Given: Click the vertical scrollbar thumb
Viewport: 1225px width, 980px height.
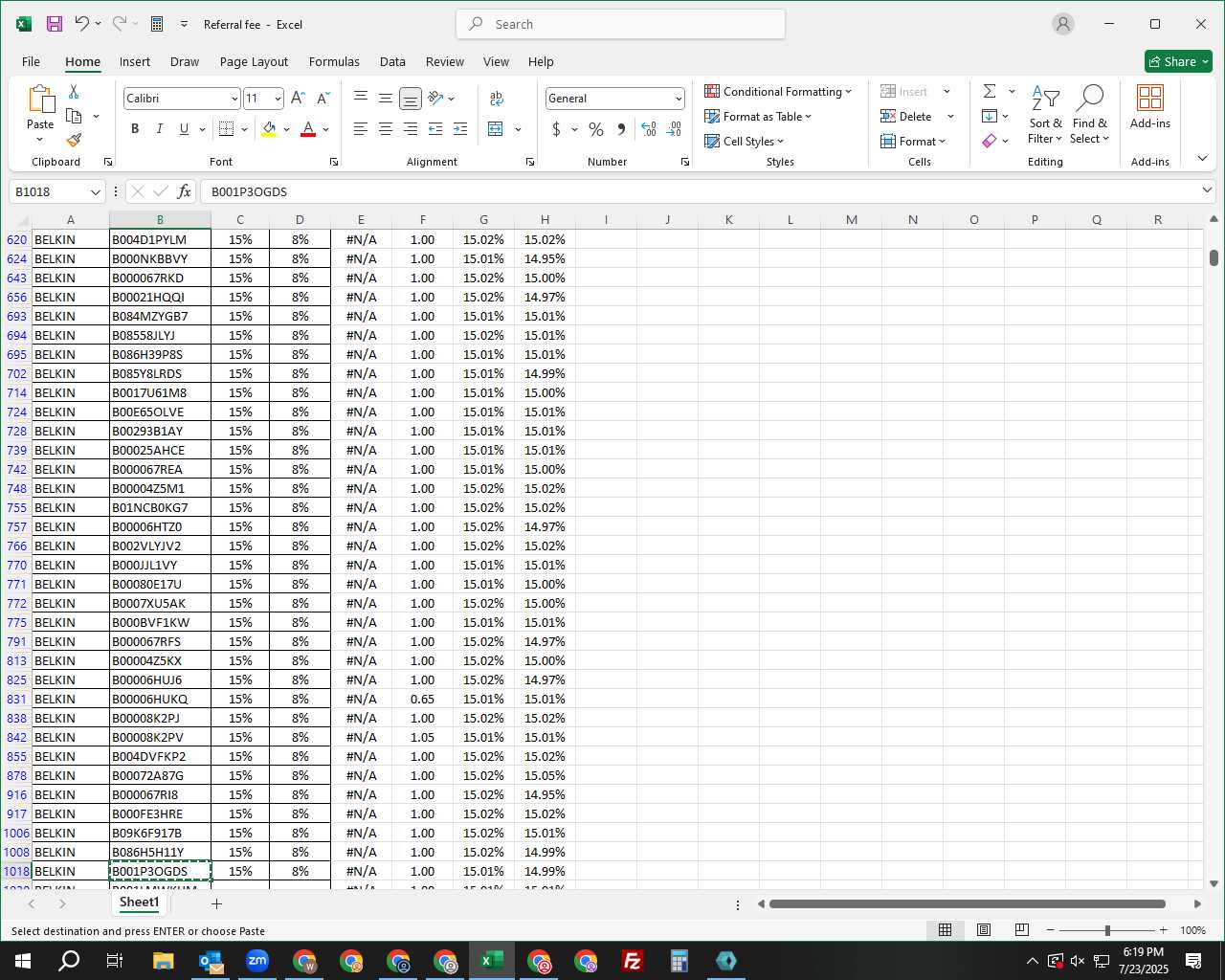Looking at the screenshot, I should click(1214, 257).
